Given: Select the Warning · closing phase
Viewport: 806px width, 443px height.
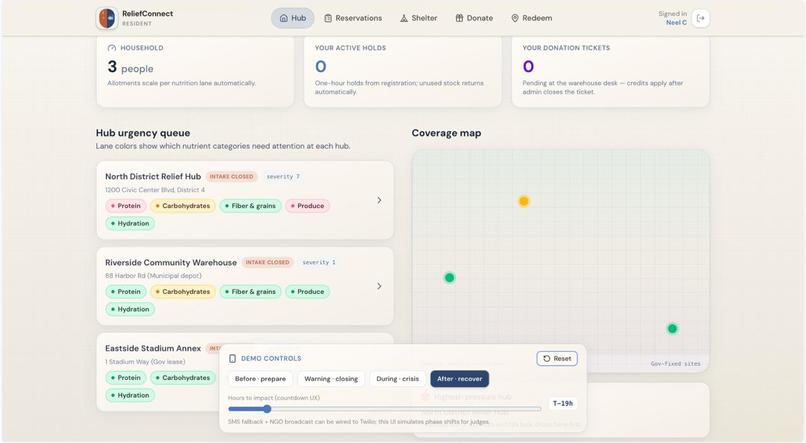Looking at the screenshot, I should (331, 379).
